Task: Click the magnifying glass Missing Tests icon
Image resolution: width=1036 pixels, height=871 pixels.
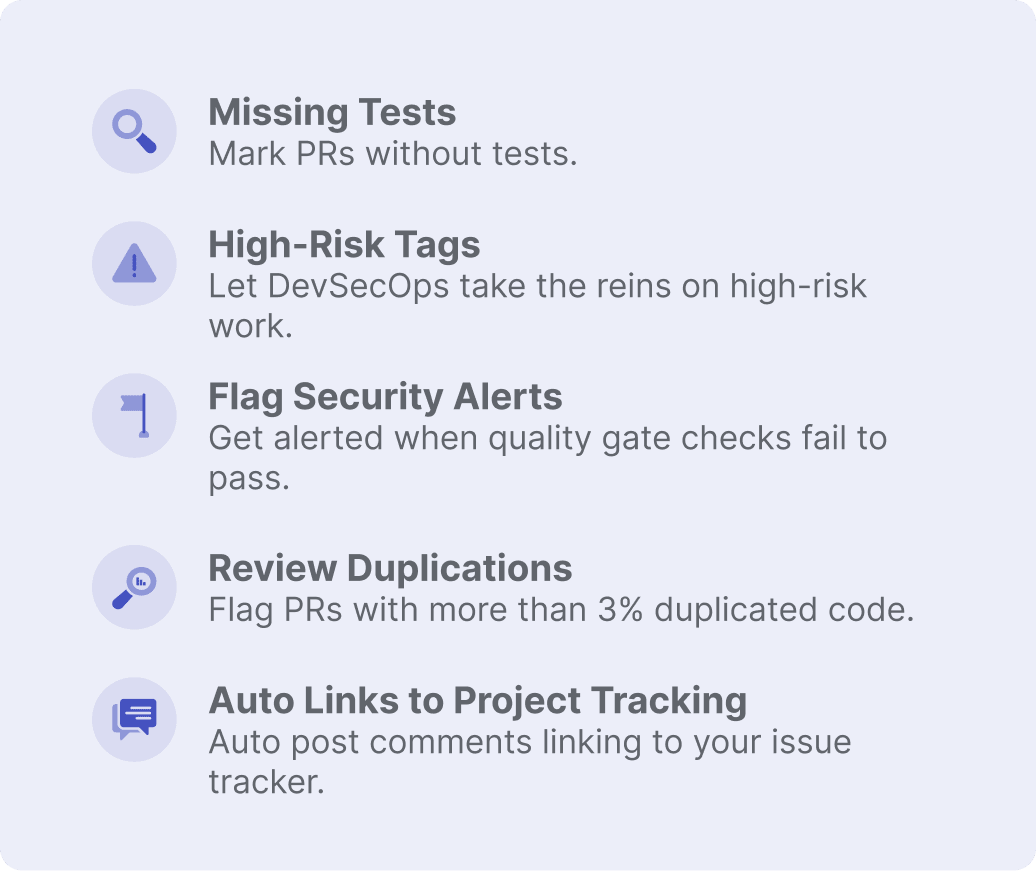Action: (134, 131)
